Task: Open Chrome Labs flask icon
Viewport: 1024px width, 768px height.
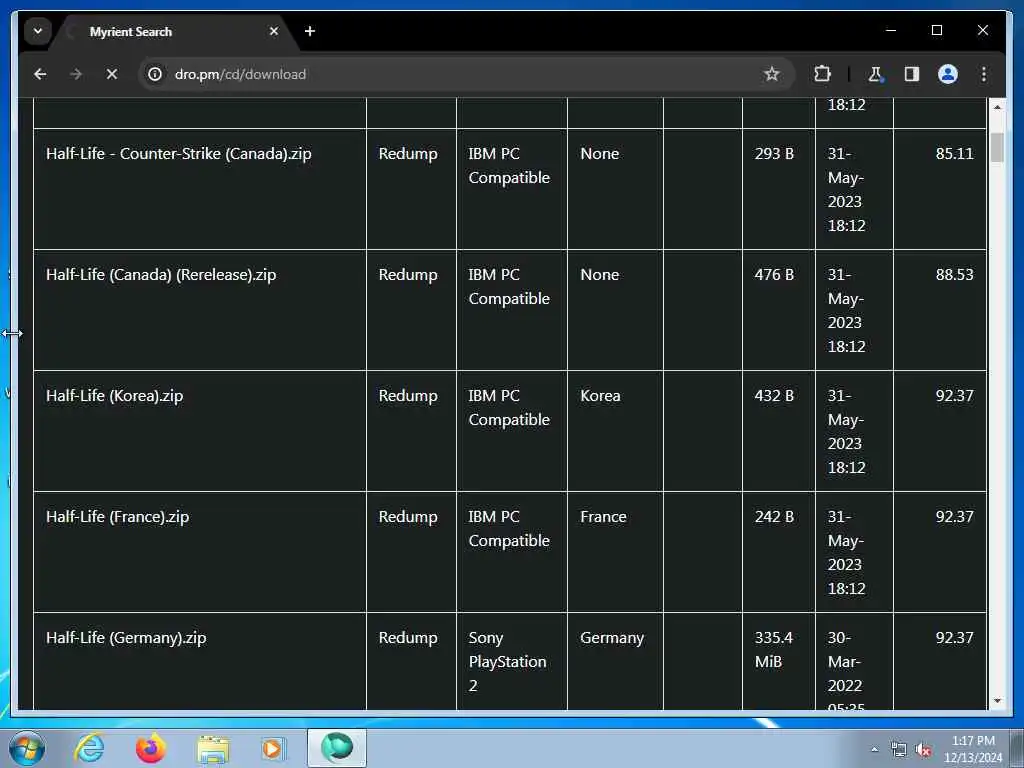Action: point(875,74)
